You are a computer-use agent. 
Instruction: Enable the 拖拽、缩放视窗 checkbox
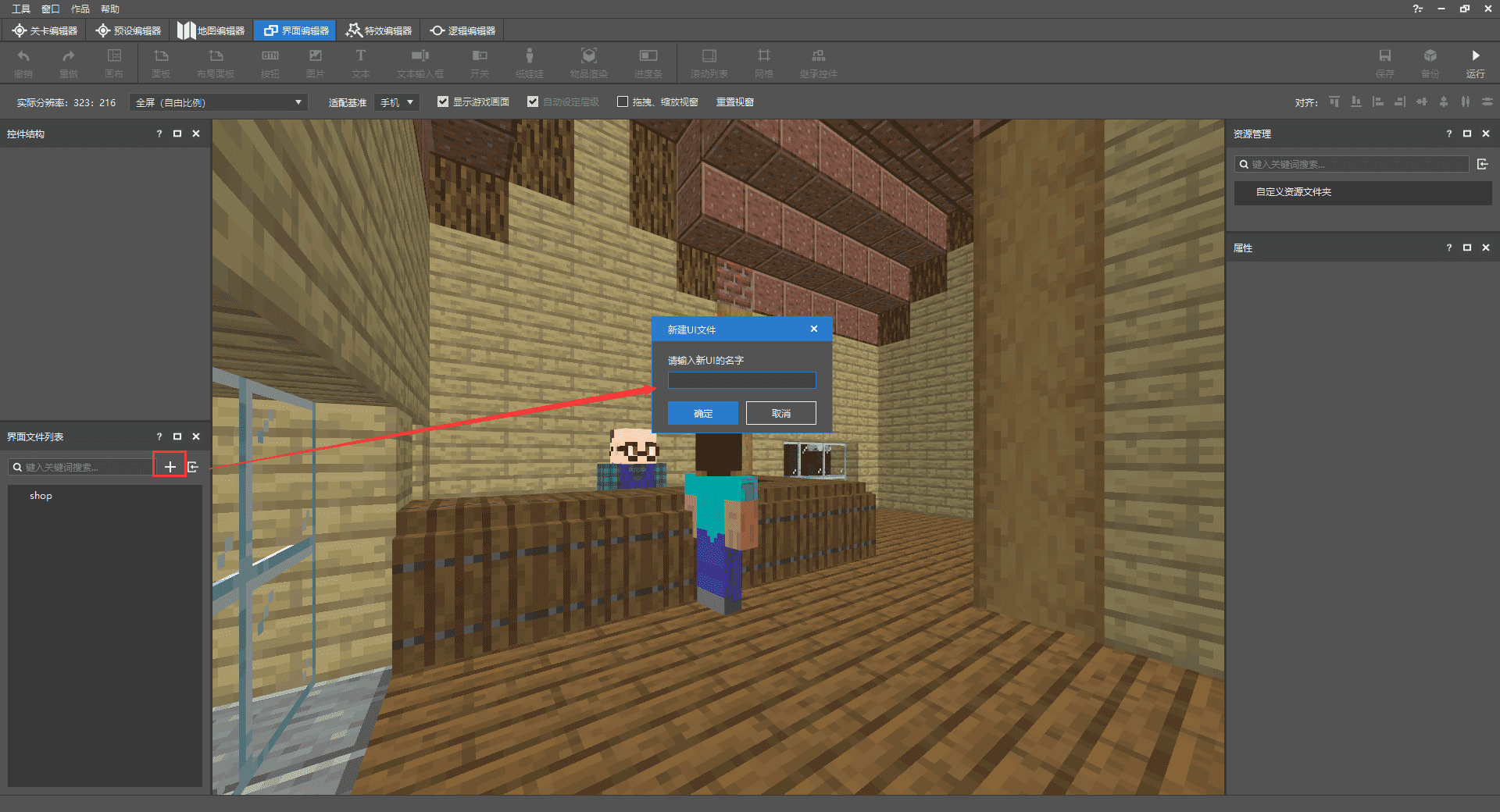[x=623, y=102]
